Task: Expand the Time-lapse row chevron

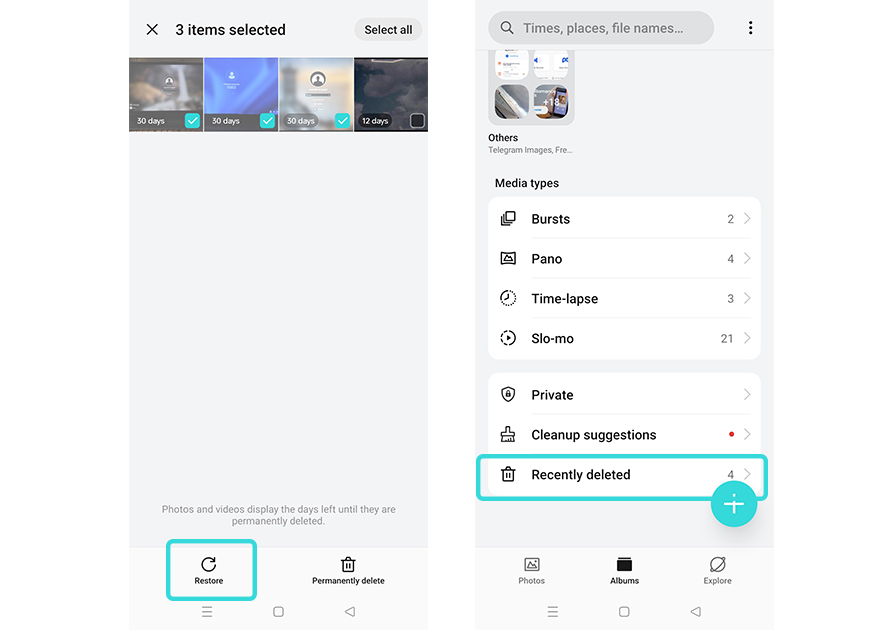Action: 747,298
